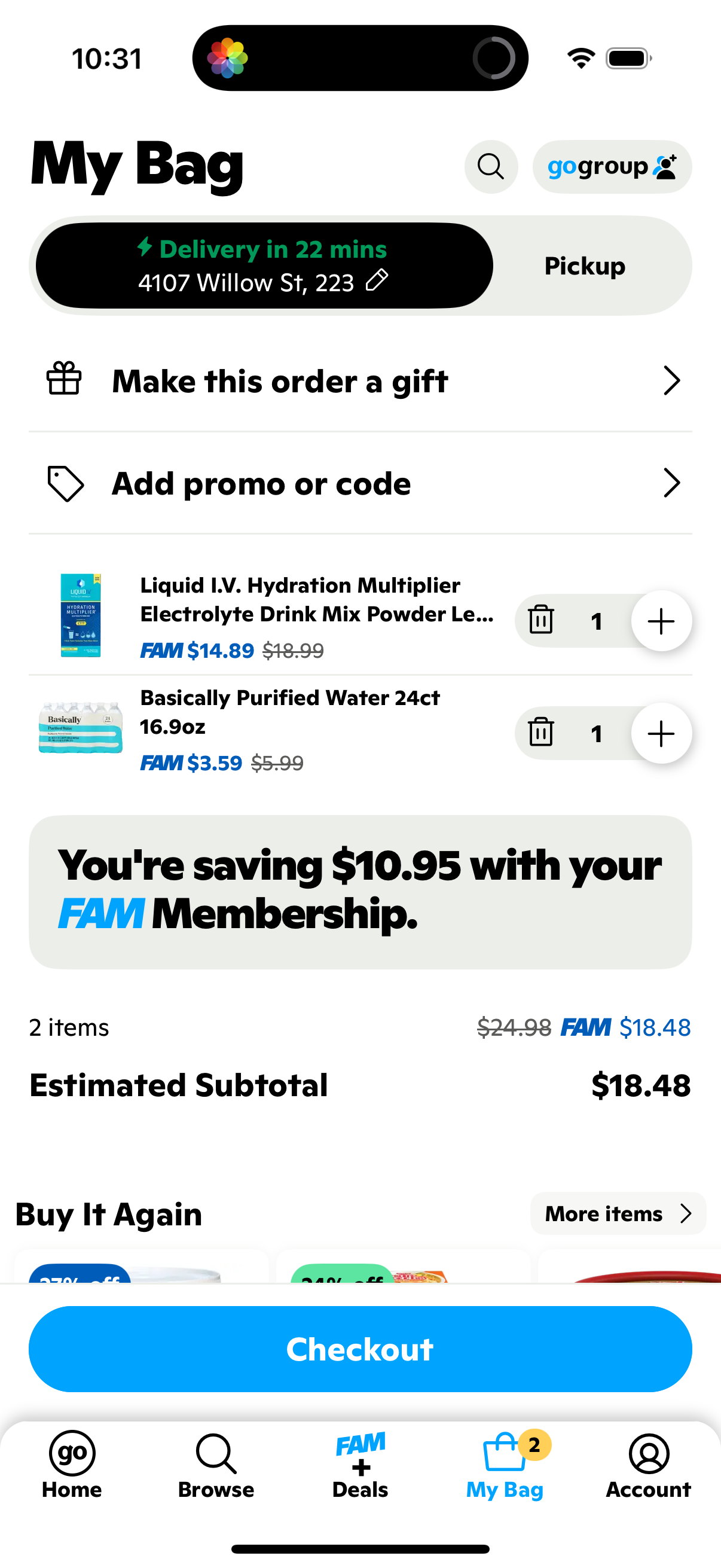Open the Account icon
Viewport: 721px width, 1568px height.
[647, 1454]
